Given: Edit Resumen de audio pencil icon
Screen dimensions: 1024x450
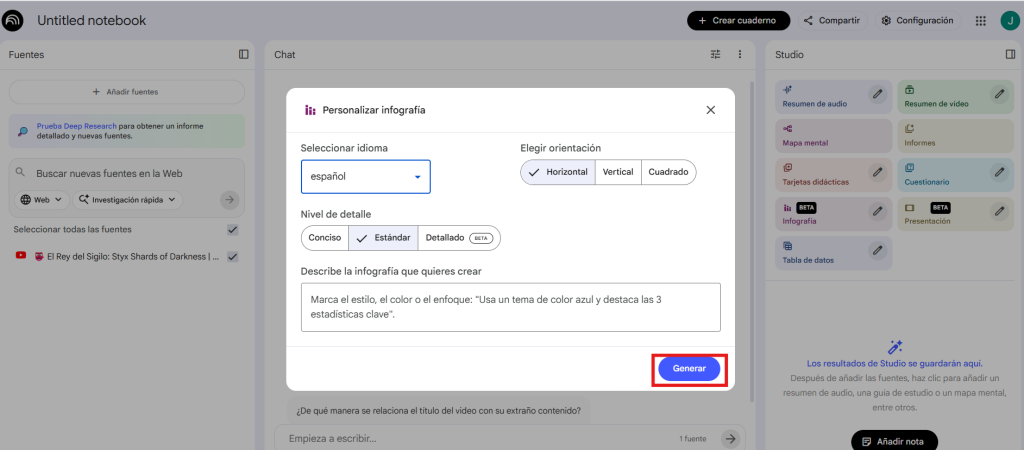Looking at the screenshot, I should (x=877, y=94).
